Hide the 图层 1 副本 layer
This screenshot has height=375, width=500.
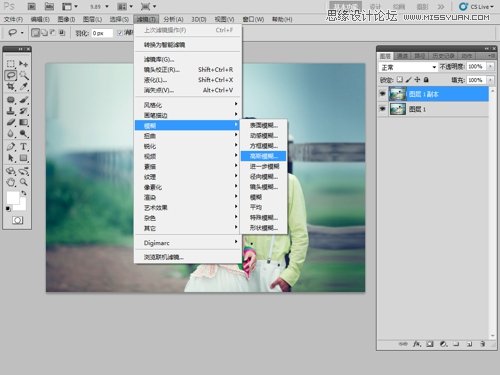click(x=383, y=94)
